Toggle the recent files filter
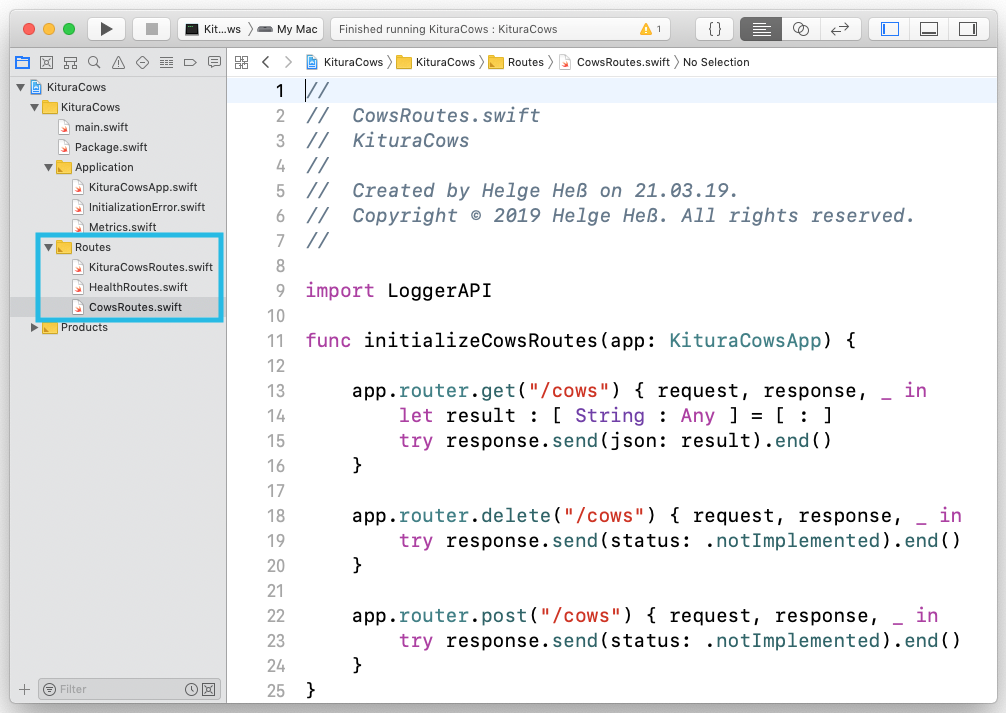The width and height of the screenshot is (1006, 713). click(x=191, y=689)
